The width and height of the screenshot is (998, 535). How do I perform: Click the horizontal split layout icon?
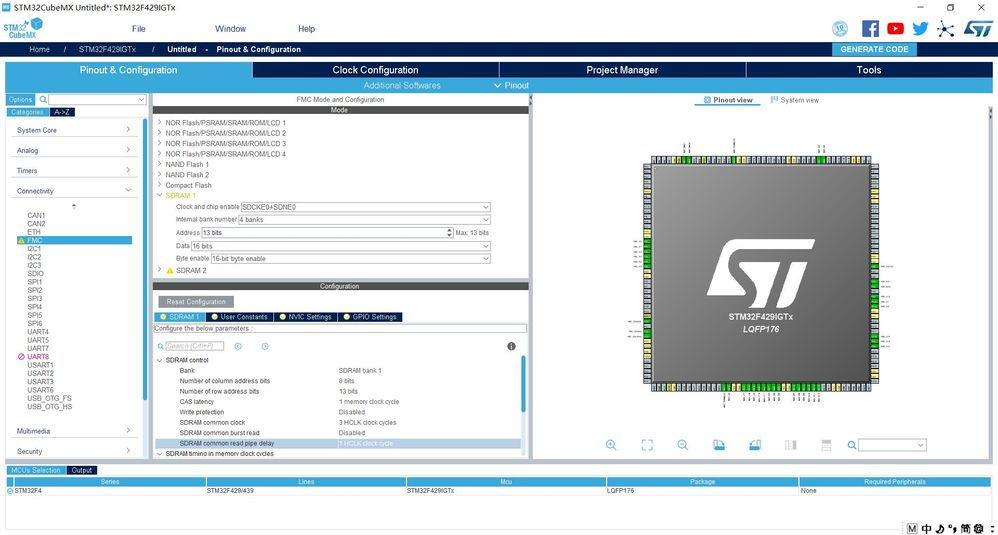point(826,445)
